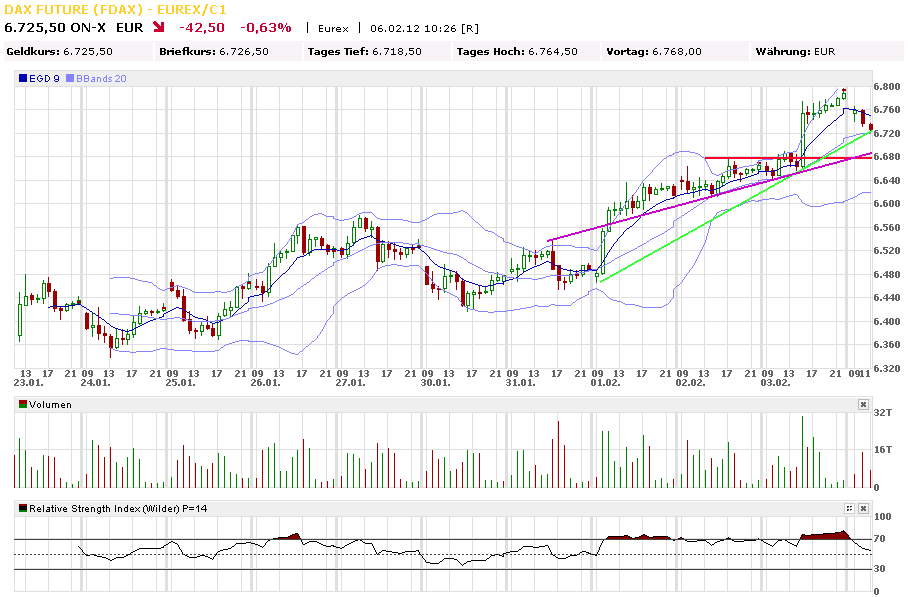
Task: Toggle the BBands 20 overlay visibility
Action: pyautogui.click(x=69, y=77)
